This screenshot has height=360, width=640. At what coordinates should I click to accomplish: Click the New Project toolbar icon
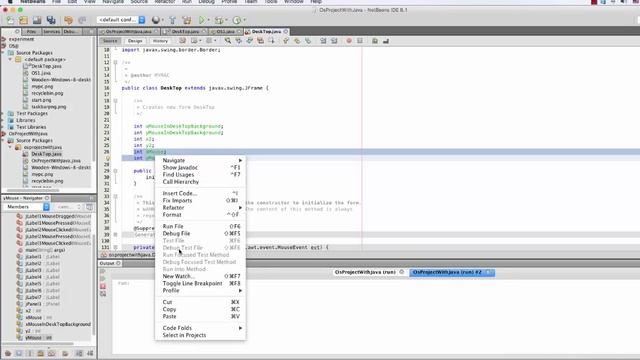pyautogui.click(x=23, y=20)
